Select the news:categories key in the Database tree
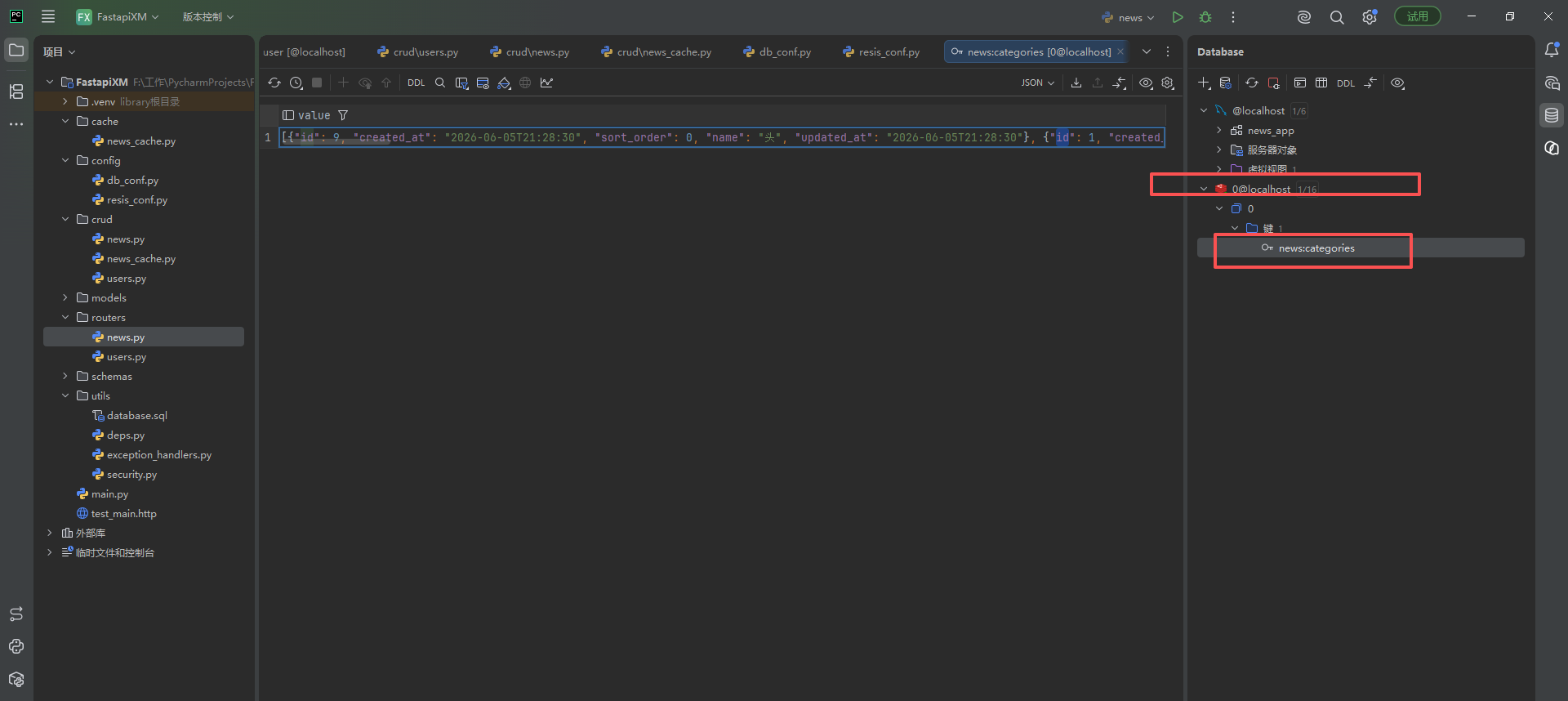This screenshot has height=701, width=1568. coord(1316,248)
